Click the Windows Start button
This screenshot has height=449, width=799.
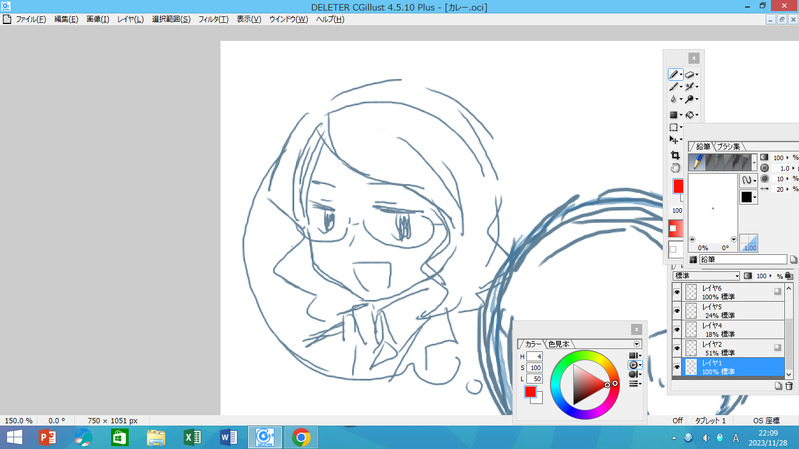14,437
